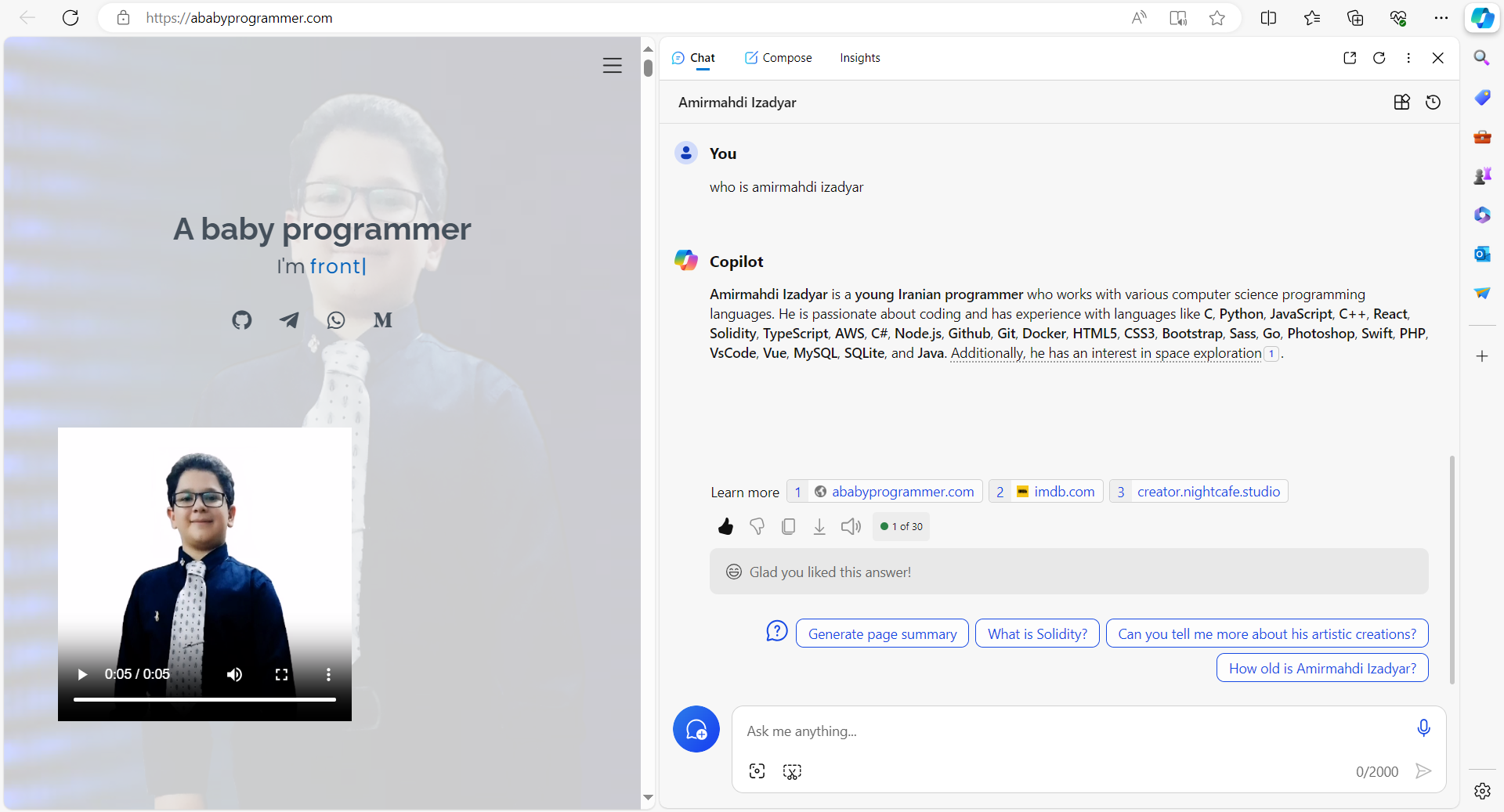1504x812 pixels.
Task: Open ababyprogrammer.com source link
Action: tap(884, 491)
